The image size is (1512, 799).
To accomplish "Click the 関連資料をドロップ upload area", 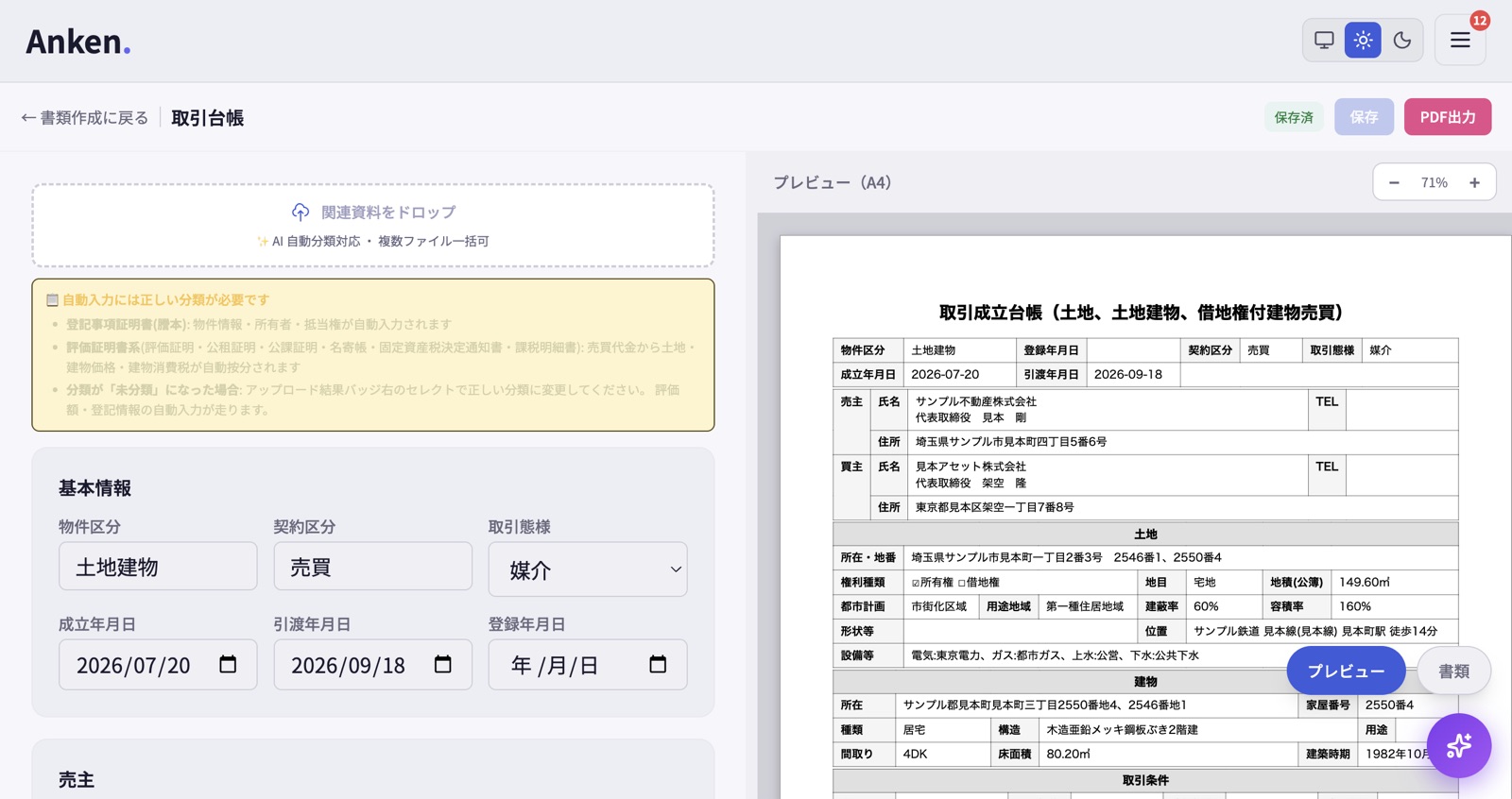I will tap(373, 226).
